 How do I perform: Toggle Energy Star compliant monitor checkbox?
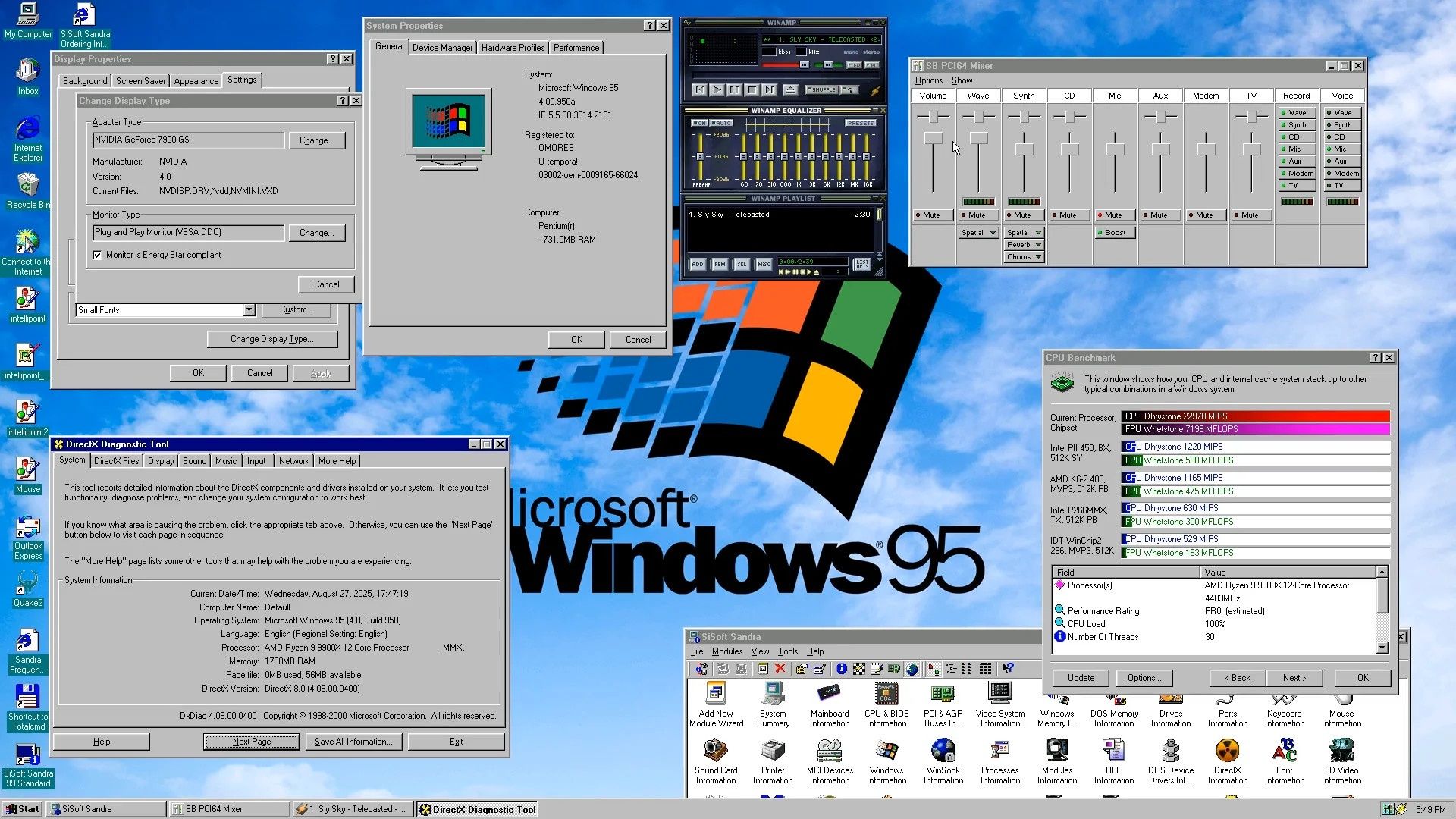97,255
